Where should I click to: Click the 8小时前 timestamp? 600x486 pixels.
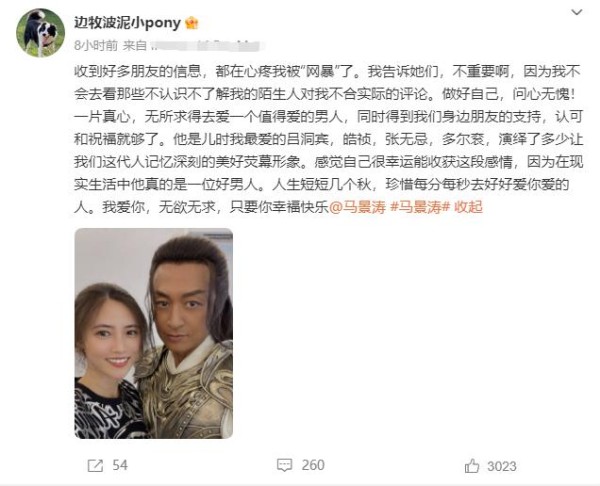tap(96, 46)
